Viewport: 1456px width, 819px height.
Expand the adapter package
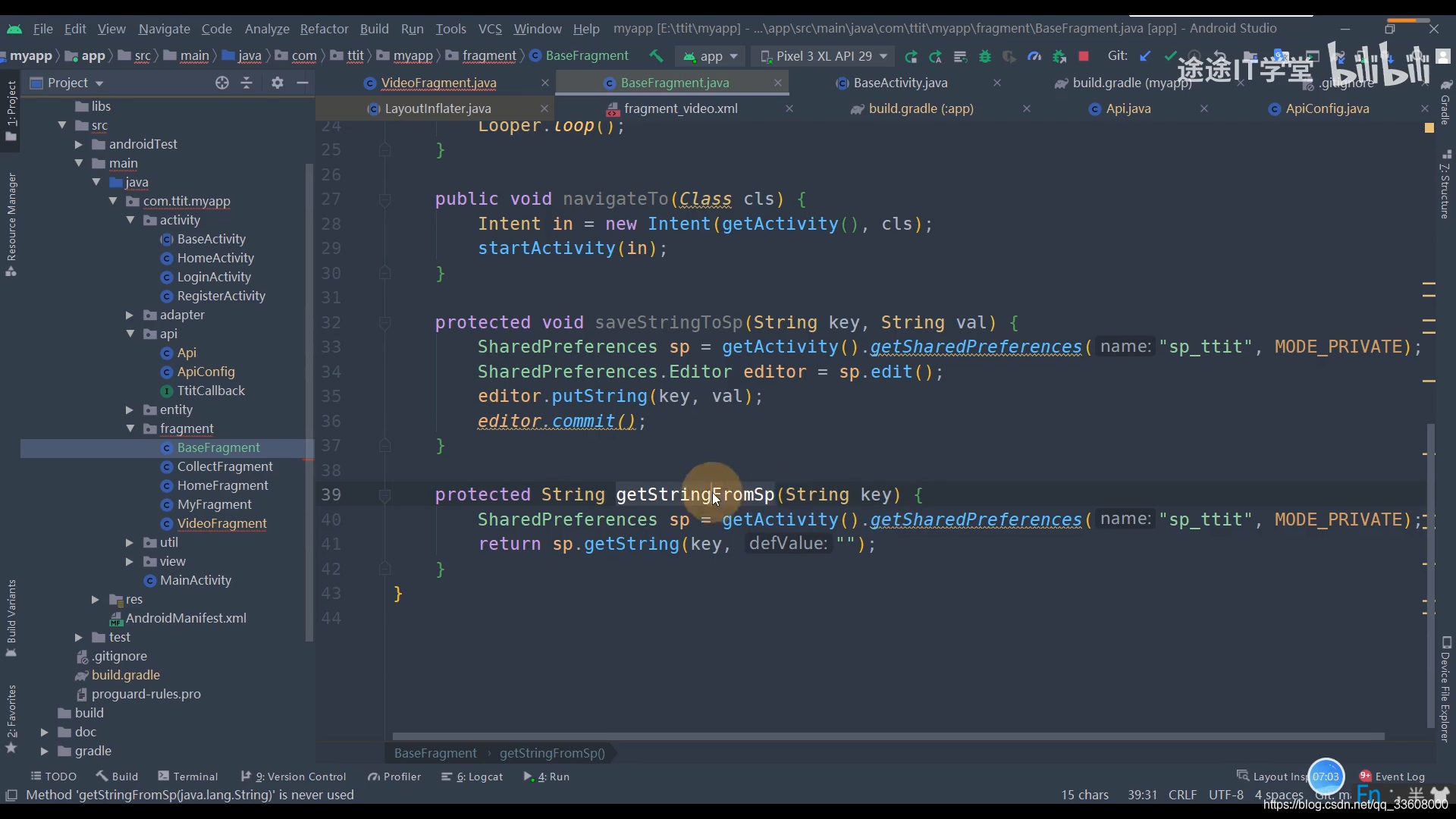(130, 315)
